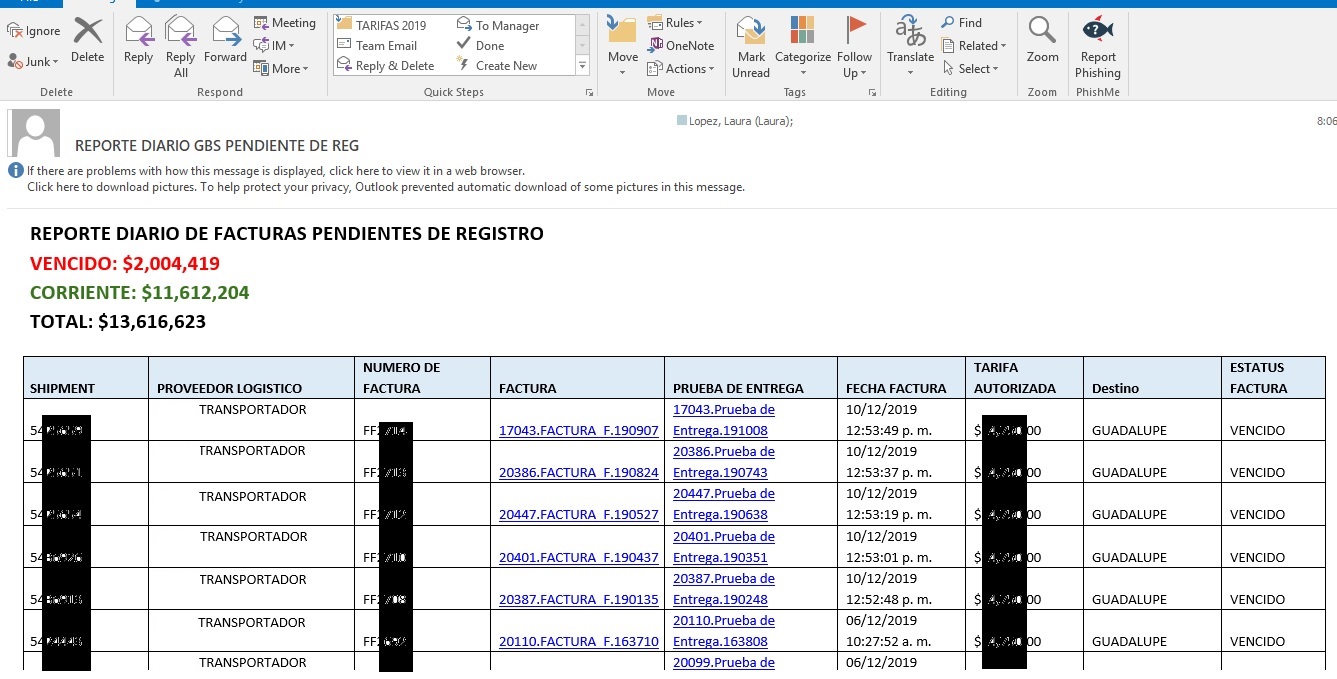1337x679 pixels.
Task: Run the Reply & Delete quick step
Action: (x=385, y=66)
